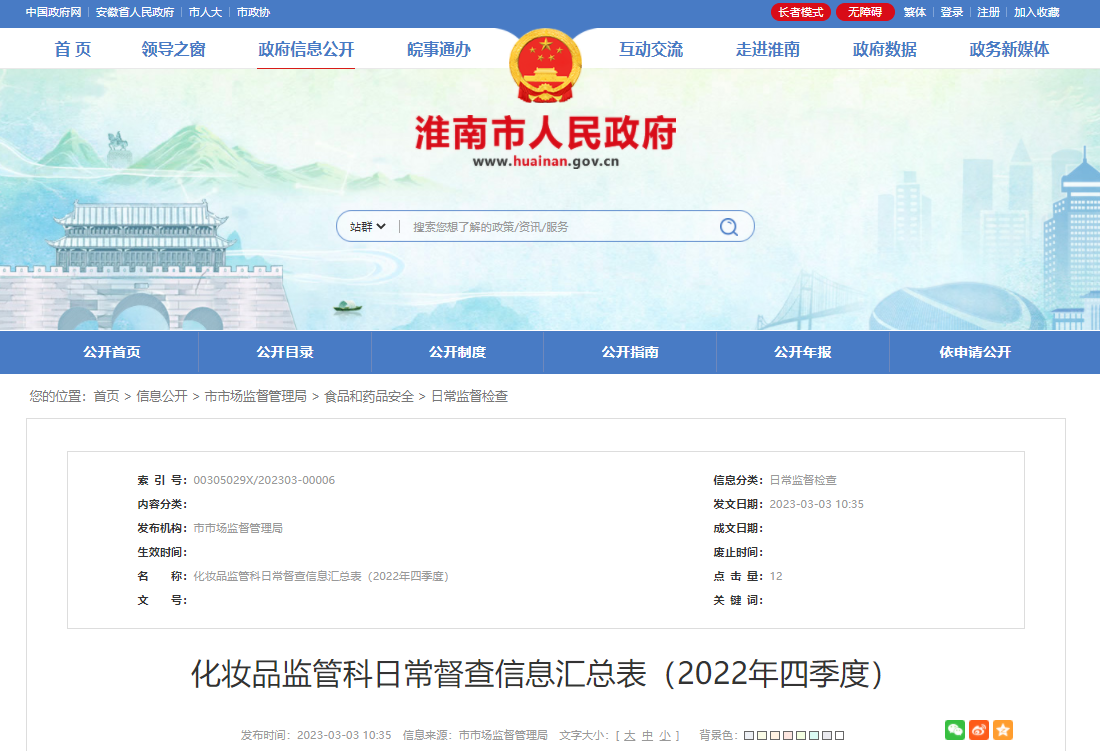Toggle 无障碍 accessibility mode
This screenshot has width=1100, height=751.
tap(865, 12)
